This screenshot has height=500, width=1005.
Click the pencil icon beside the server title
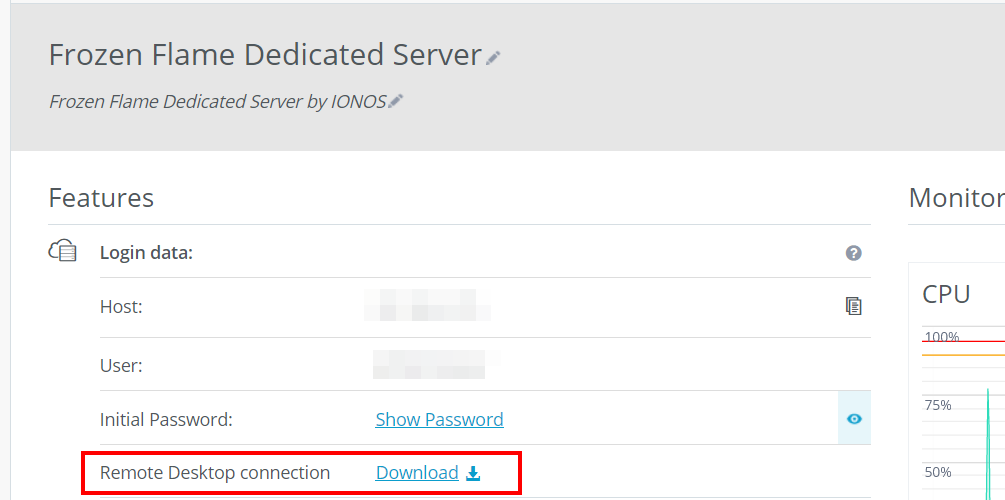493,58
